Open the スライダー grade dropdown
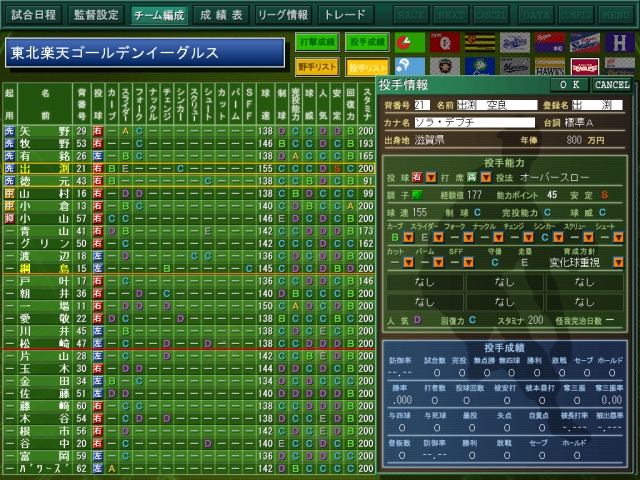640x480 pixels. (x=438, y=237)
